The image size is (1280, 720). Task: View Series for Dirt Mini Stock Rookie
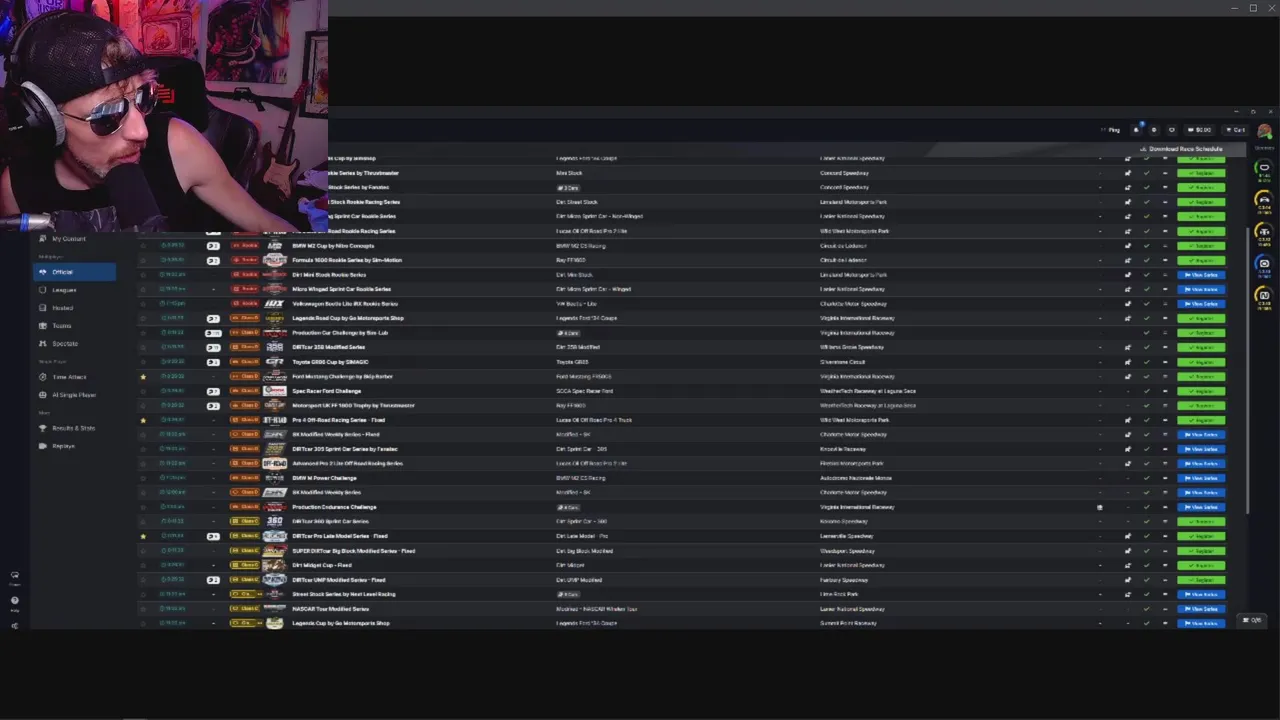click(1201, 275)
